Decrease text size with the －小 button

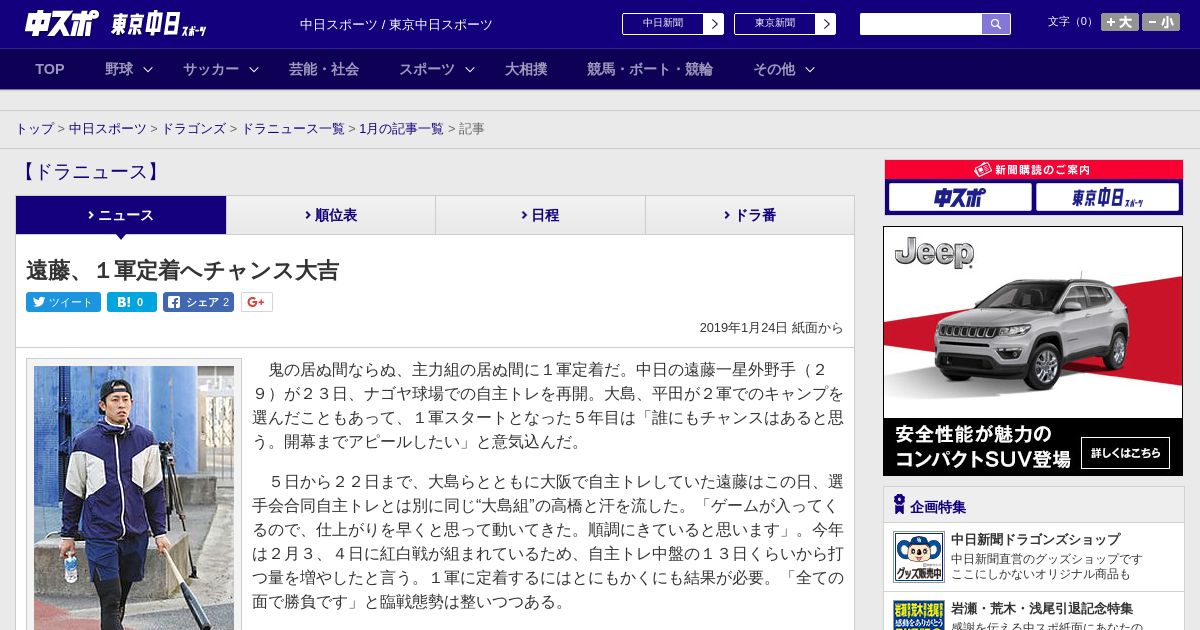click(x=1161, y=22)
